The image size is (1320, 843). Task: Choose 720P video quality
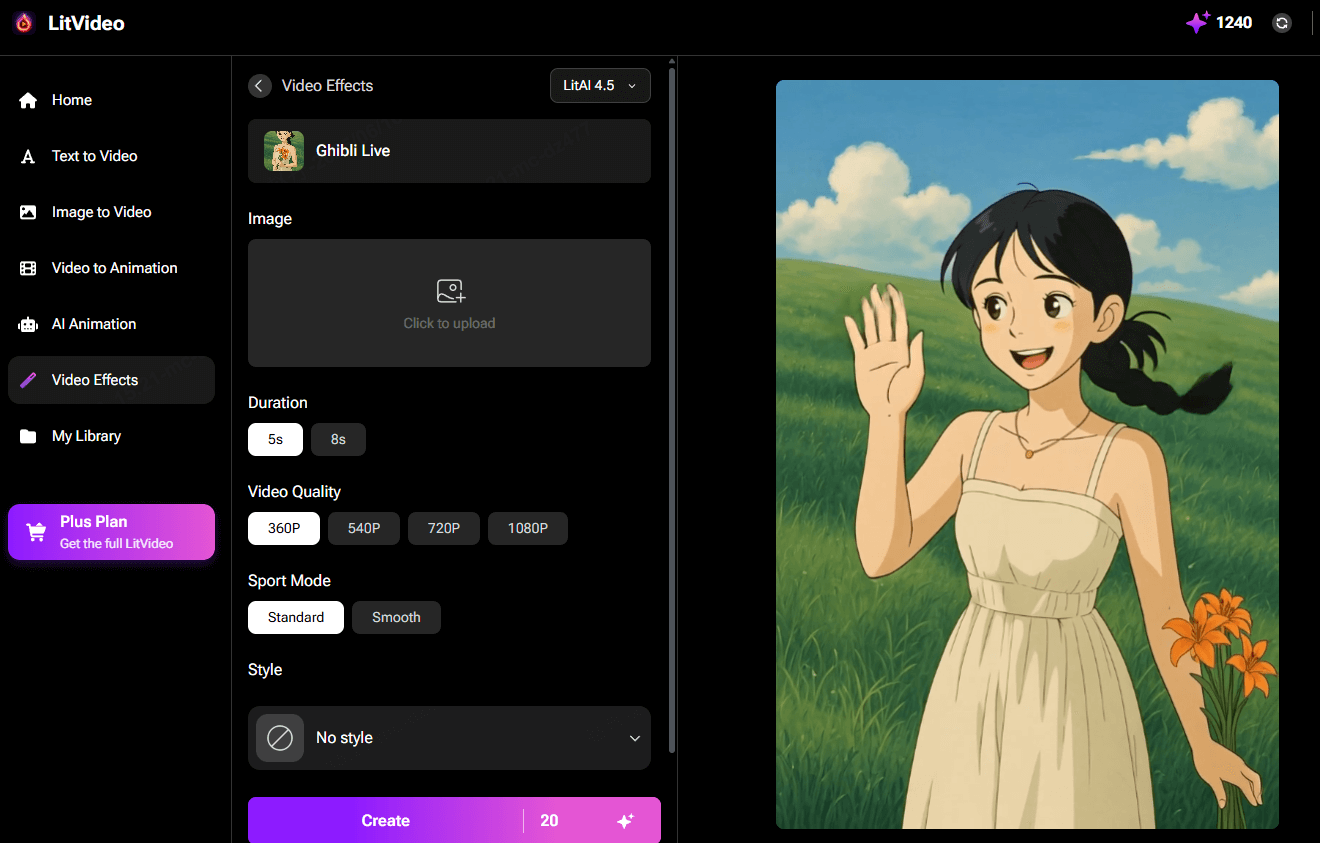tap(444, 529)
